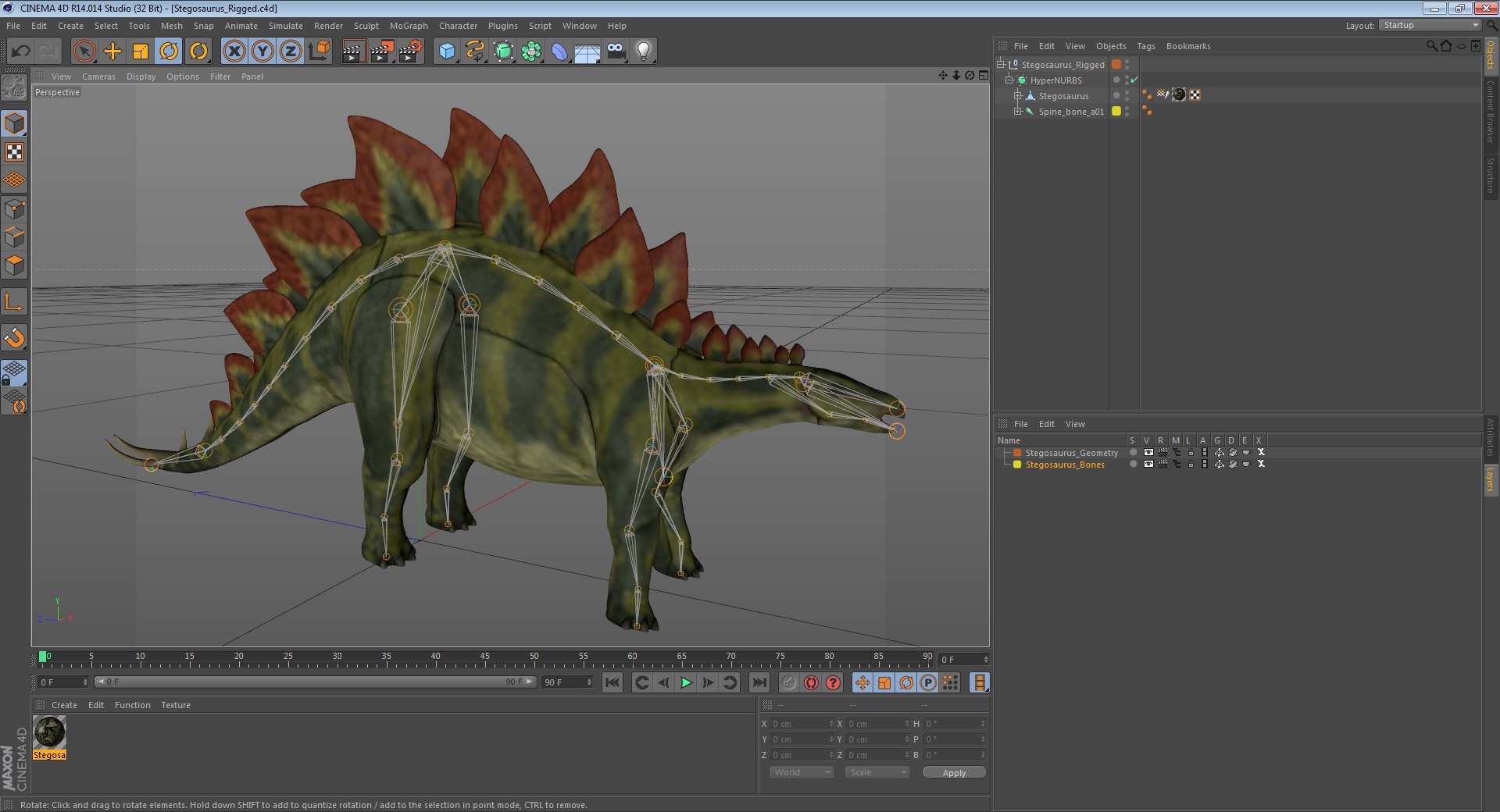Screen dimensions: 1500x812
Task: Open the Simulate menu
Action: click(286, 26)
